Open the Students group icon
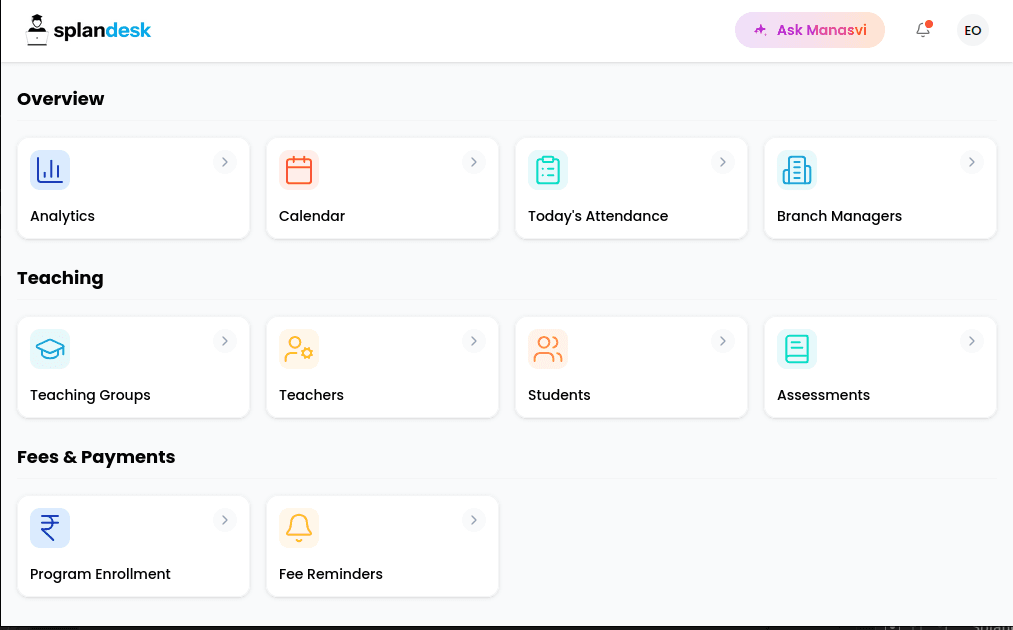 pyautogui.click(x=548, y=349)
